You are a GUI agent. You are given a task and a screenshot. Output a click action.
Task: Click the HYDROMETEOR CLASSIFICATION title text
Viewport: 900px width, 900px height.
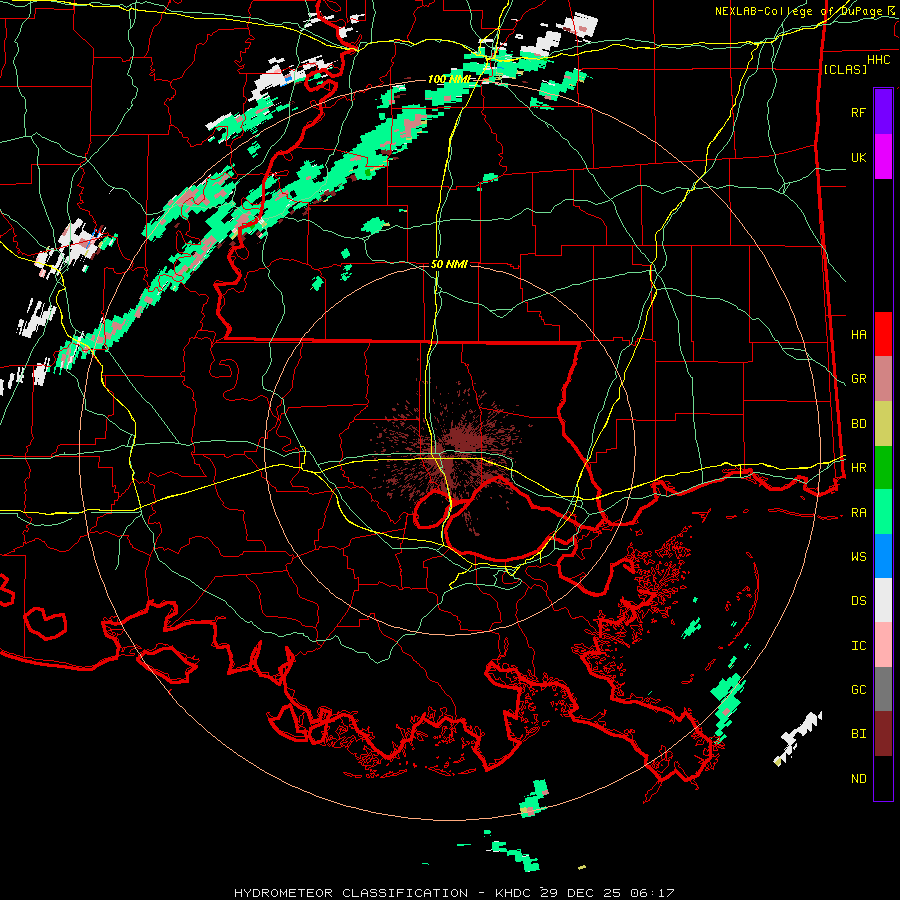tap(351, 893)
